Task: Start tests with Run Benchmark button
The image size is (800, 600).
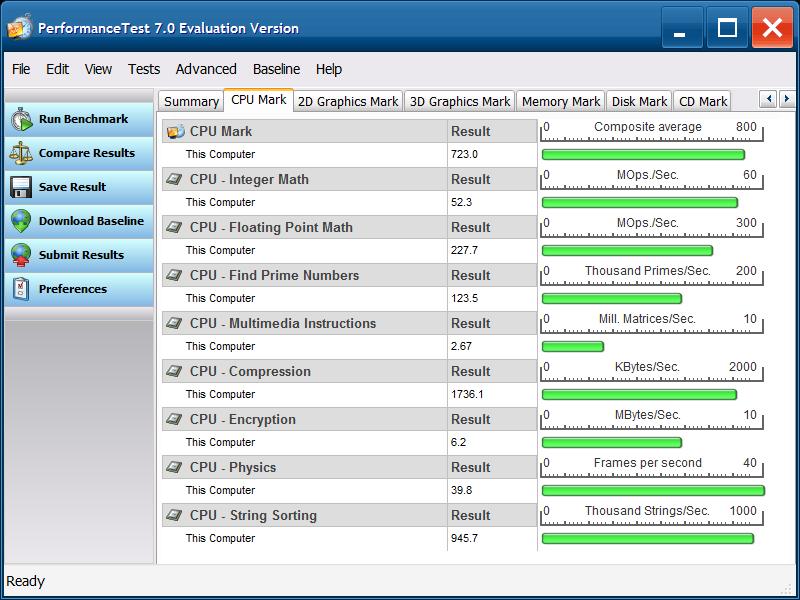Action: (x=79, y=119)
